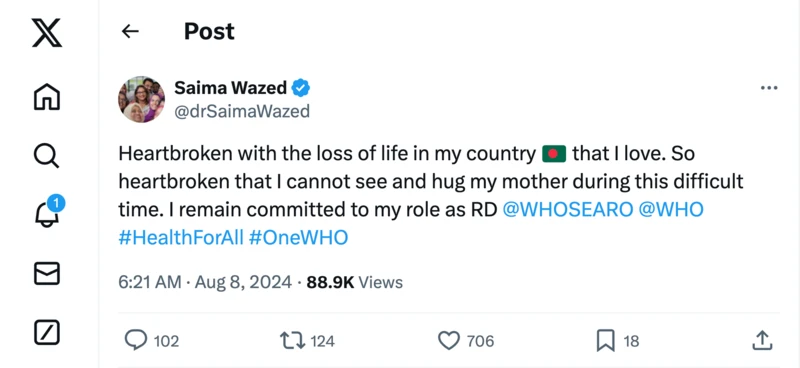Open the three-dot more options menu
The width and height of the screenshot is (800, 368).
(769, 88)
